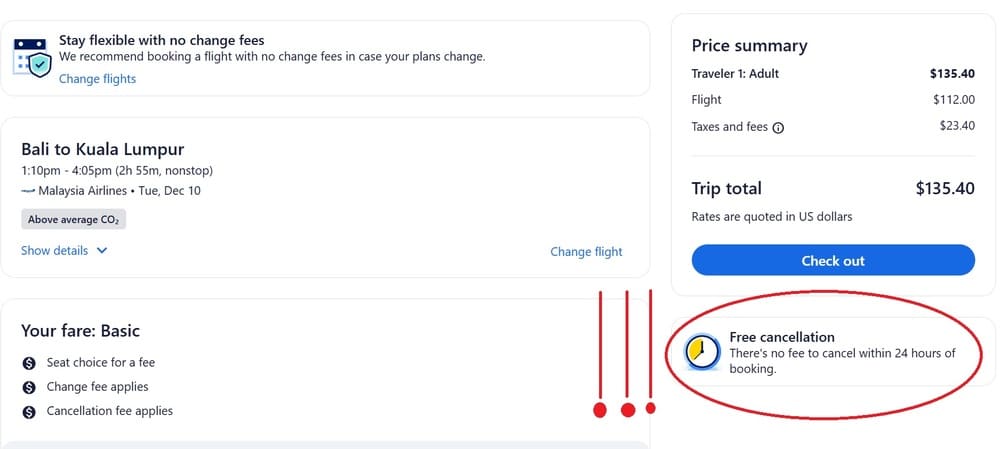The height and width of the screenshot is (449, 1000).
Task: Open the Change flights link
Action: click(x=97, y=79)
